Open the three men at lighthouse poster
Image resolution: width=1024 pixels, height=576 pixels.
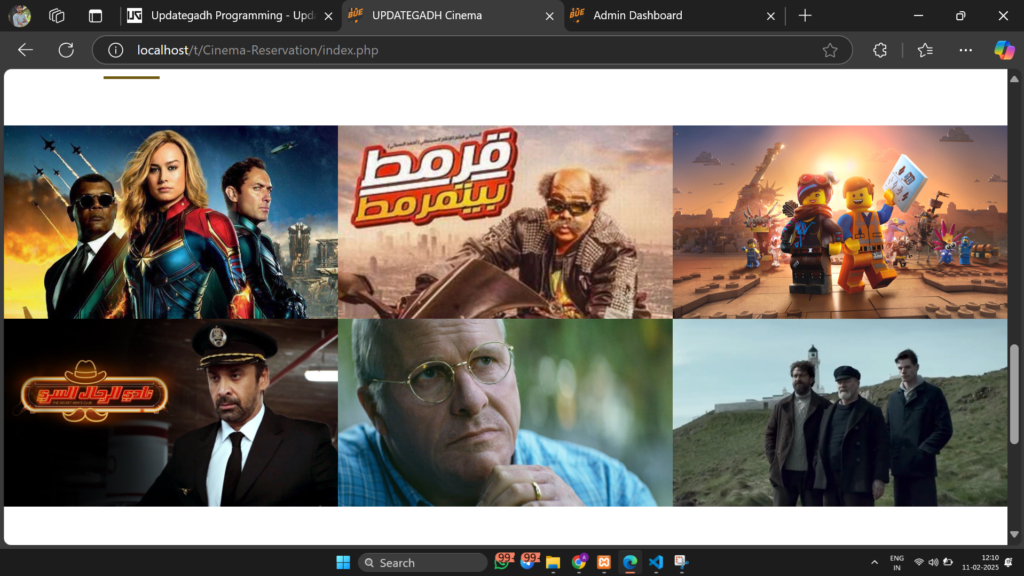pyautogui.click(x=840, y=413)
